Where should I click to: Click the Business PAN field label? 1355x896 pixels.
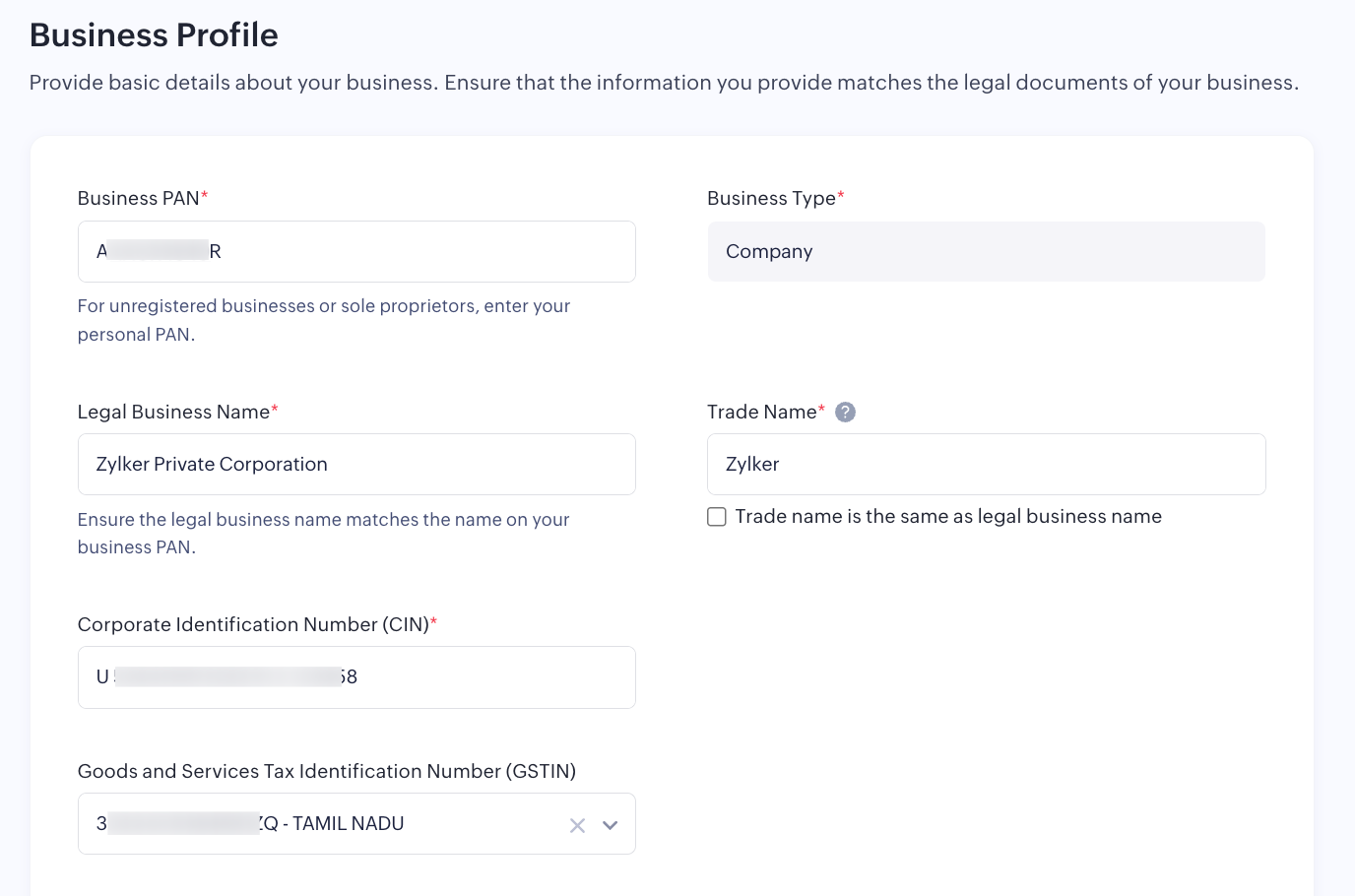(139, 198)
